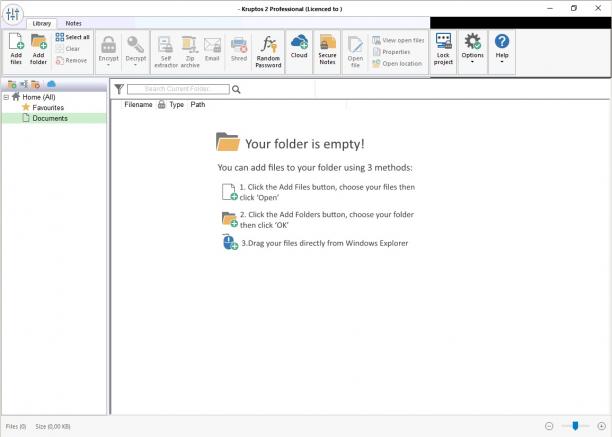This screenshot has width=612, height=437.
Task: Click the rename icon in sidebar toolbar
Action: pyautogui.click(x=24, y=84)
